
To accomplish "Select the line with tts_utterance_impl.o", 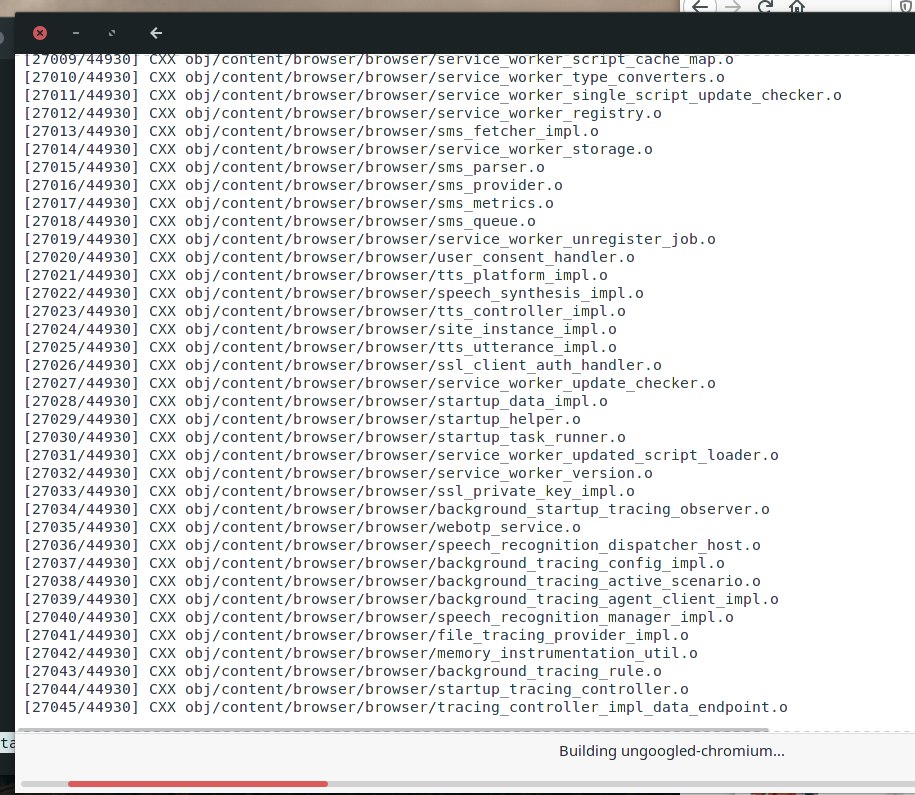I will (x=320, y=348).
